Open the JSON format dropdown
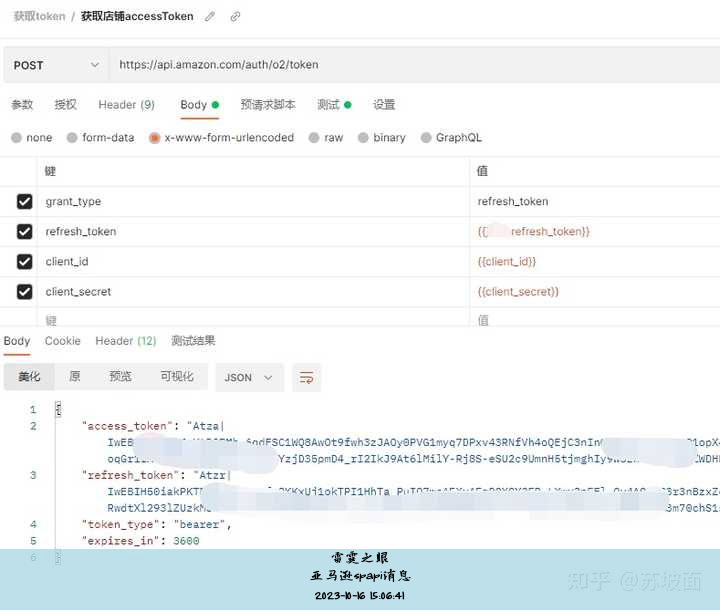 [x=249, y=377]
